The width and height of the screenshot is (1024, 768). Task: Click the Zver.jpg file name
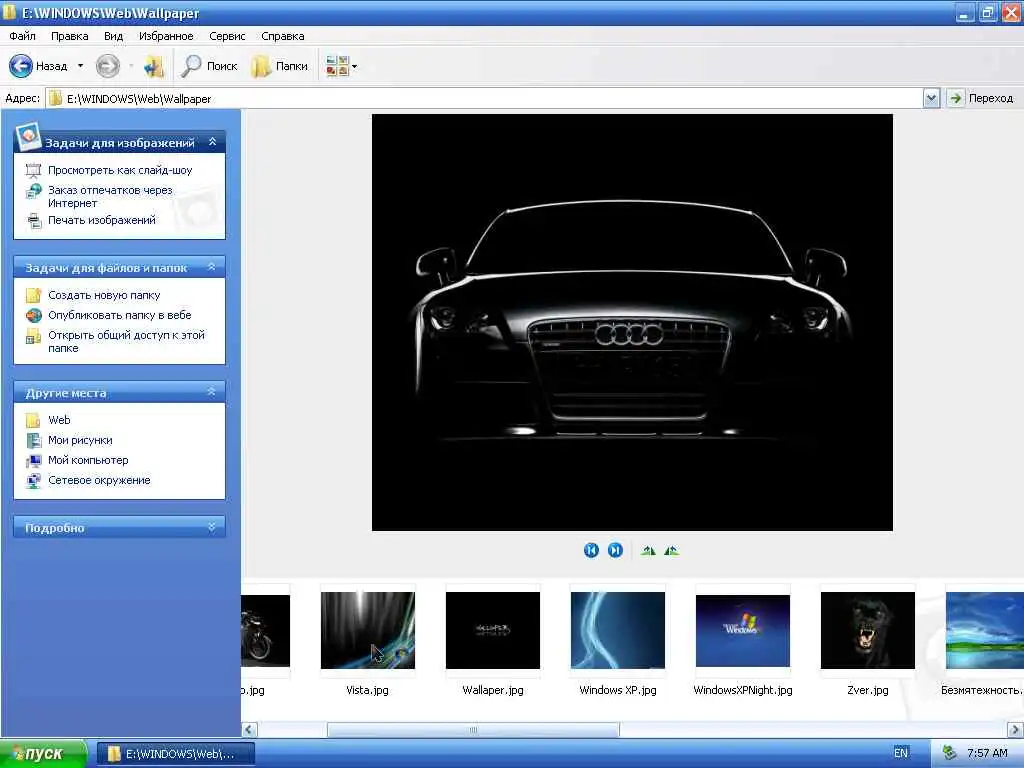(868, 690)
